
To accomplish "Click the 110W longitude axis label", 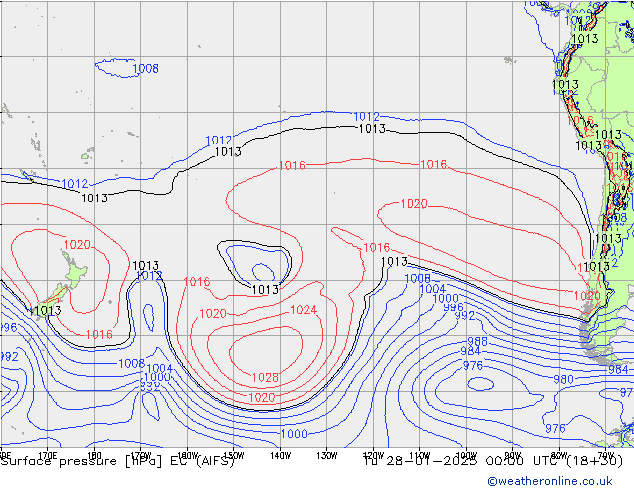I will [420, 456].
